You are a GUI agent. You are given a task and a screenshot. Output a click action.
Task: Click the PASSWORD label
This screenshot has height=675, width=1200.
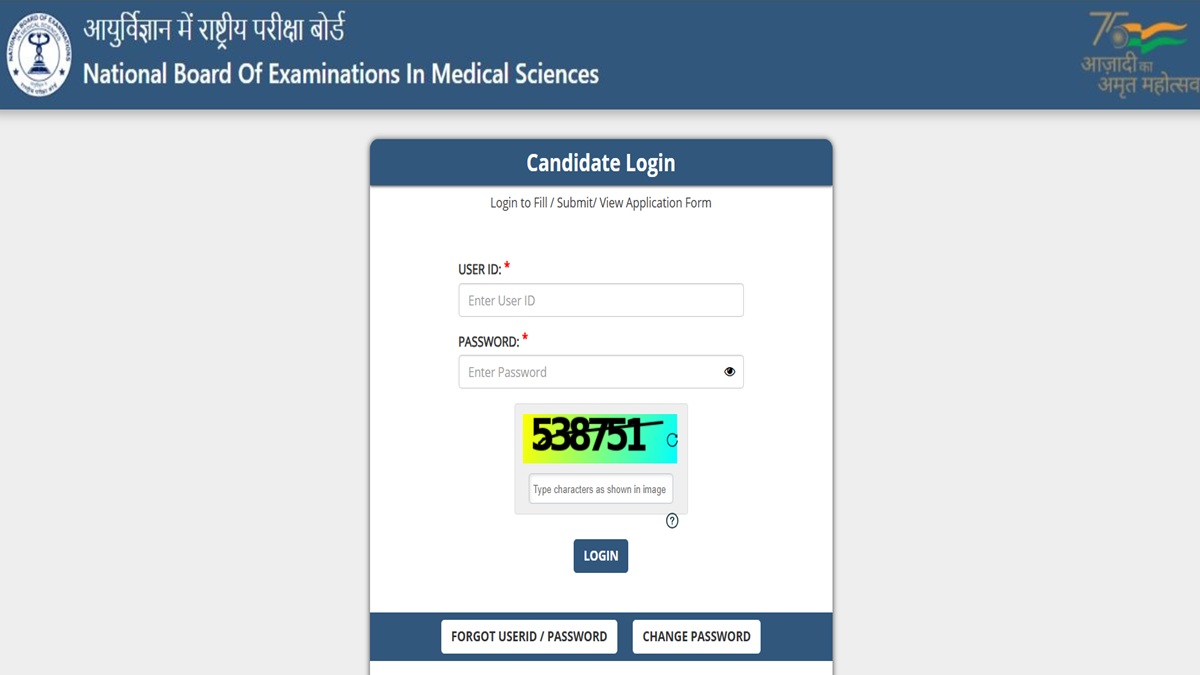pos(488,342)
